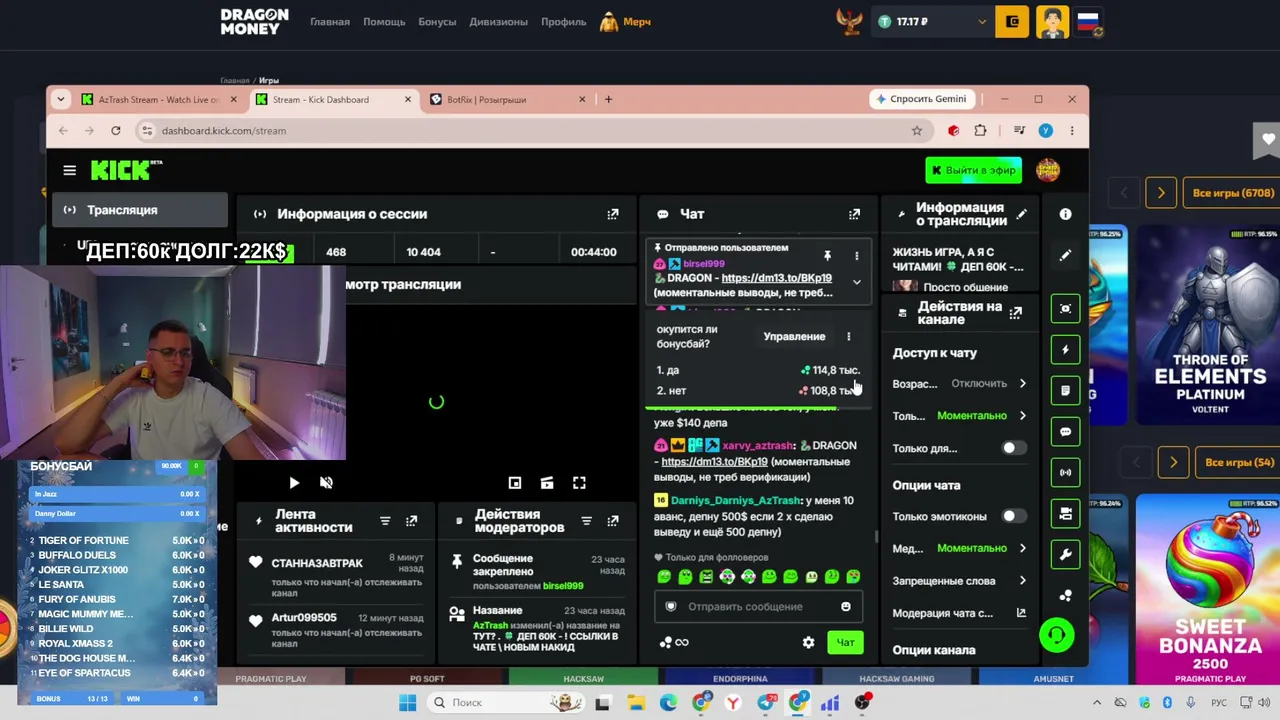Unmute the stream preview

click(326, 483)
